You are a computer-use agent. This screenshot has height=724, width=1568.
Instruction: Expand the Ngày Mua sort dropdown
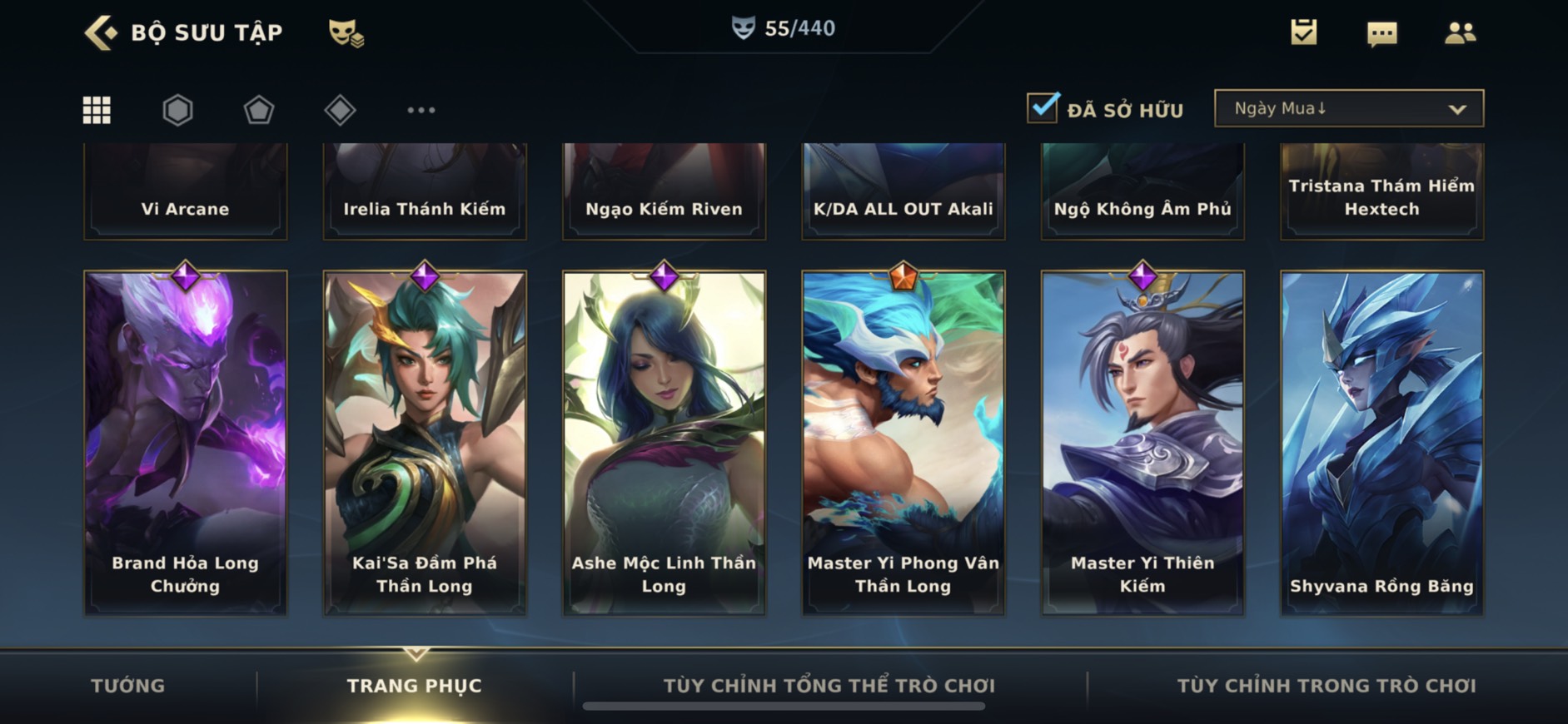click(x=1349, y=108)
